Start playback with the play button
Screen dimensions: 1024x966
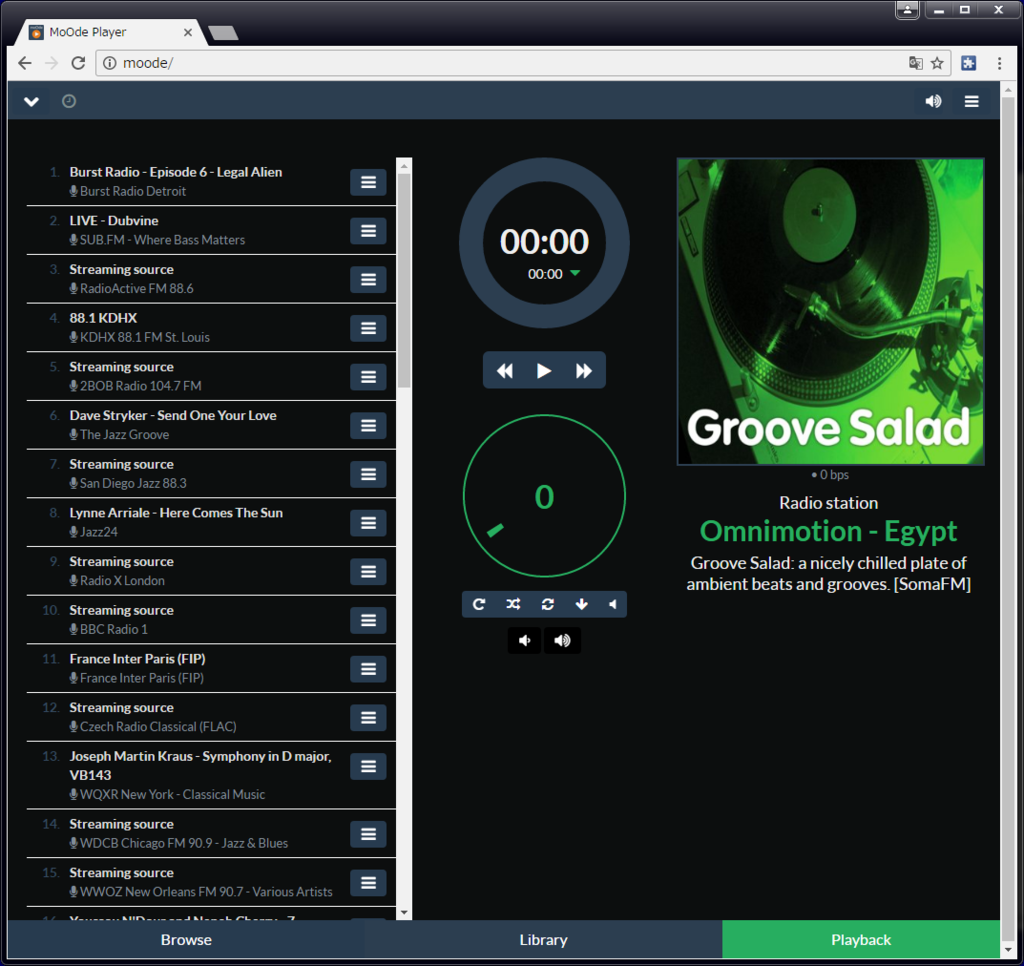click(x=544, y=370)
